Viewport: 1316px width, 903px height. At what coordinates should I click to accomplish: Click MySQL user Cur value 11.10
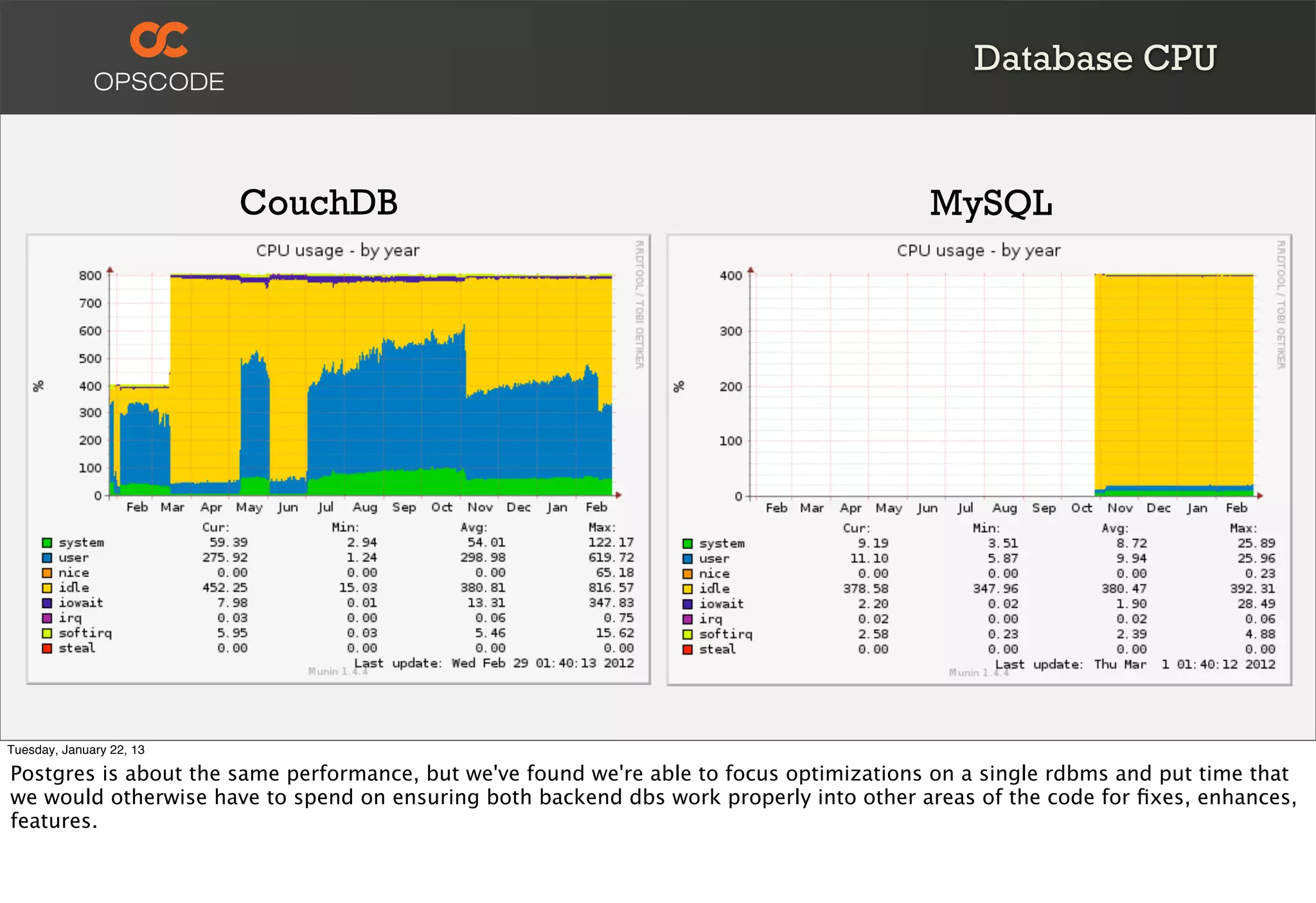pyautogui.click(x=869, y=559)
